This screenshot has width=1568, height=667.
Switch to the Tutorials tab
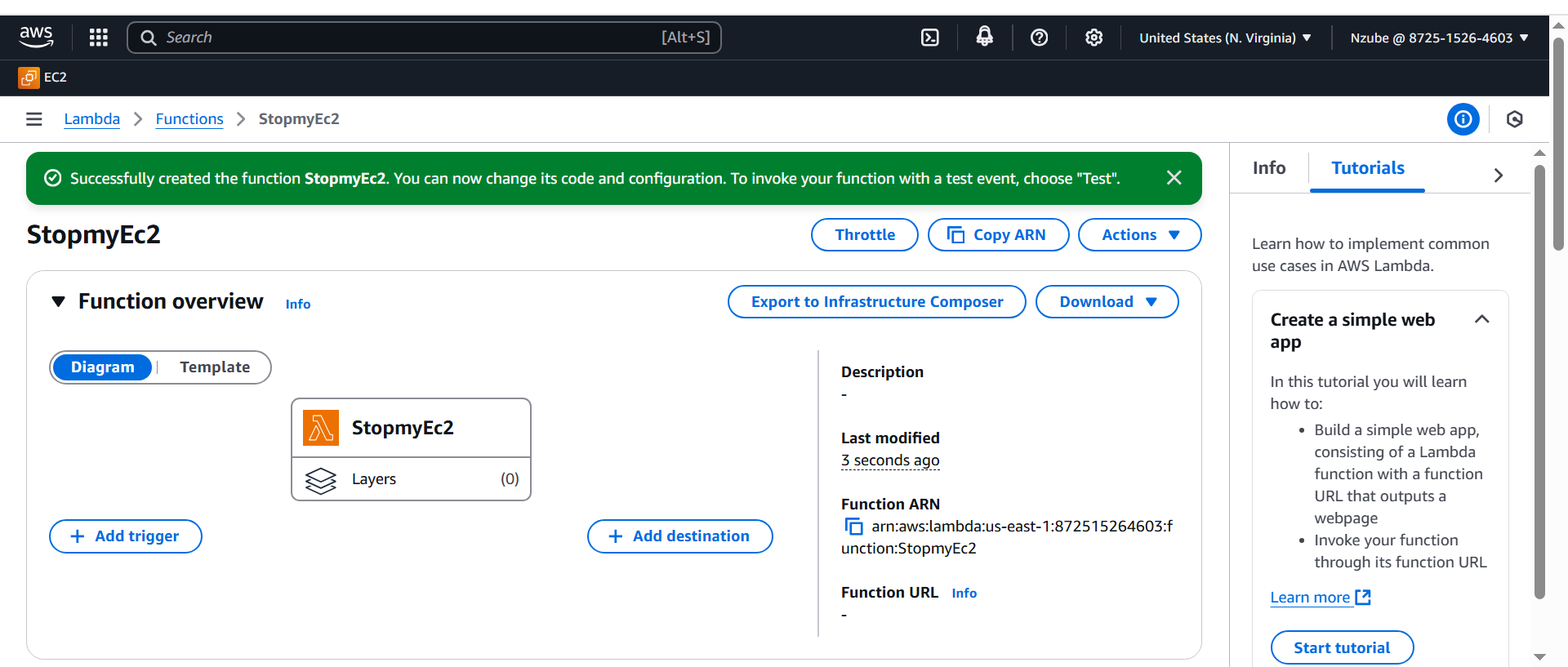pos(1367,168)
